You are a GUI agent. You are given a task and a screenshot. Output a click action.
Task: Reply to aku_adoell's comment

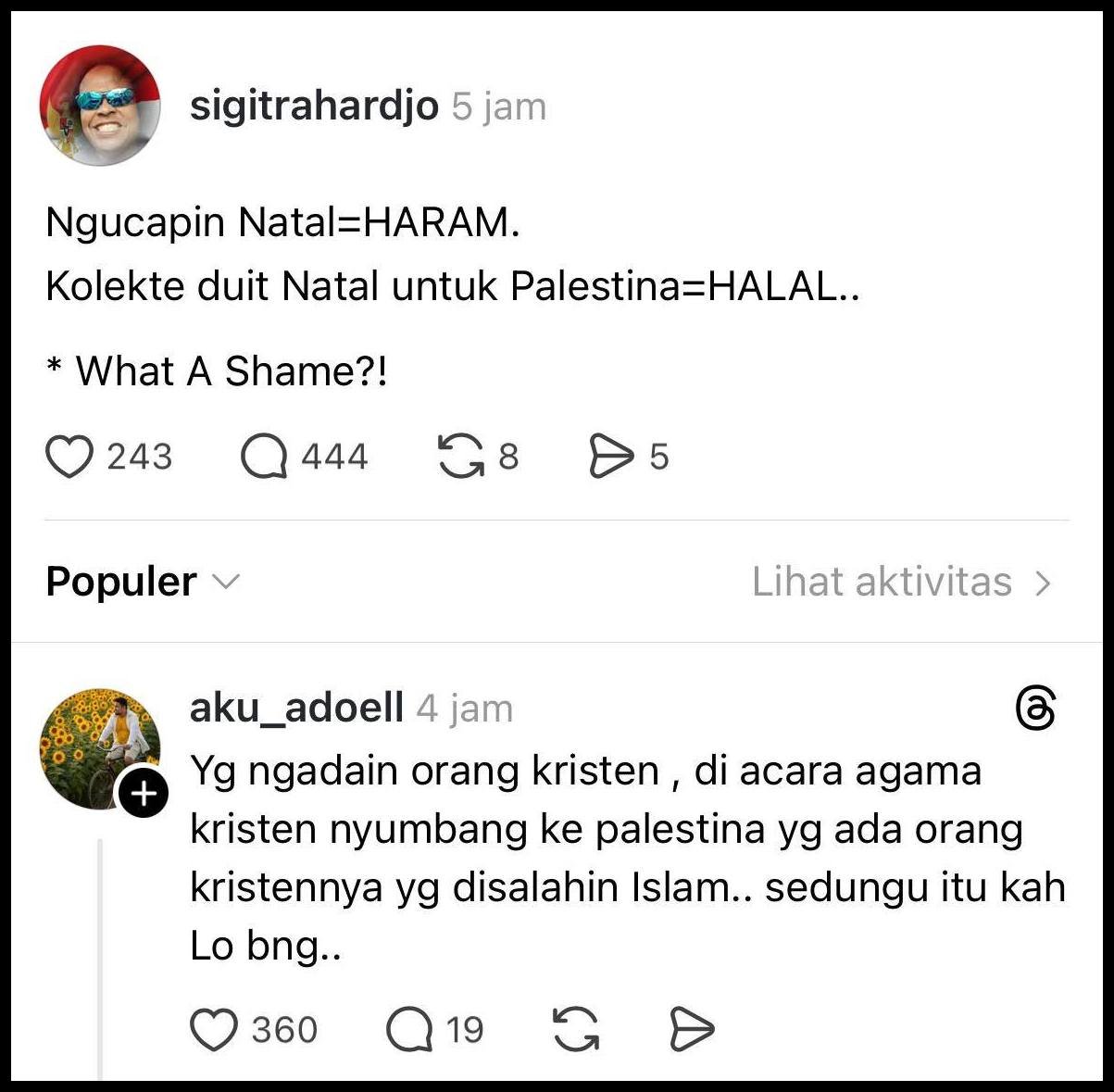pyautogui.click(x=409, y=1030)
